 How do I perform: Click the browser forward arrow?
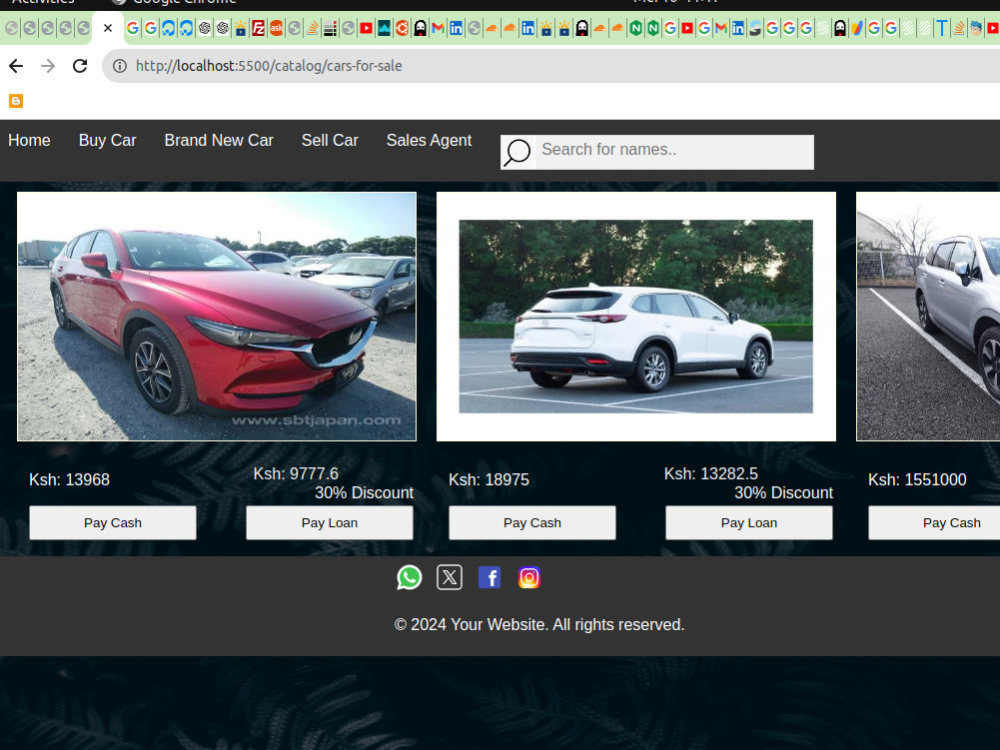tap(48, 66)
